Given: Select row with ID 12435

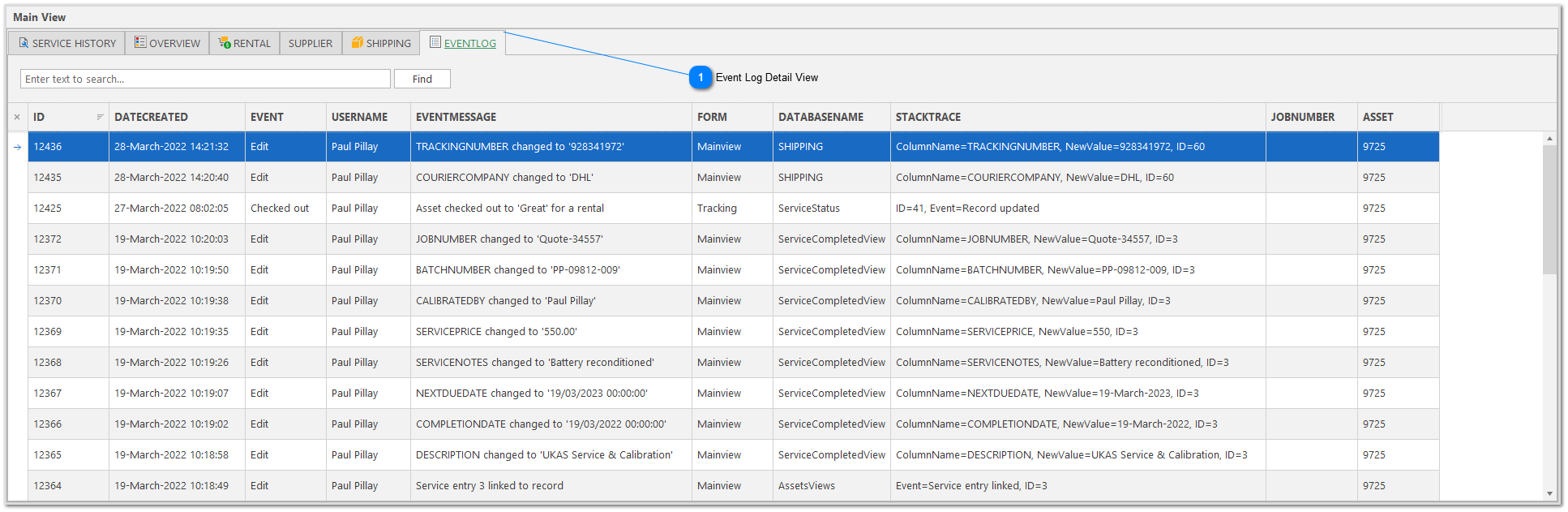Looking at the screenshot, I should tap(733, 178).
